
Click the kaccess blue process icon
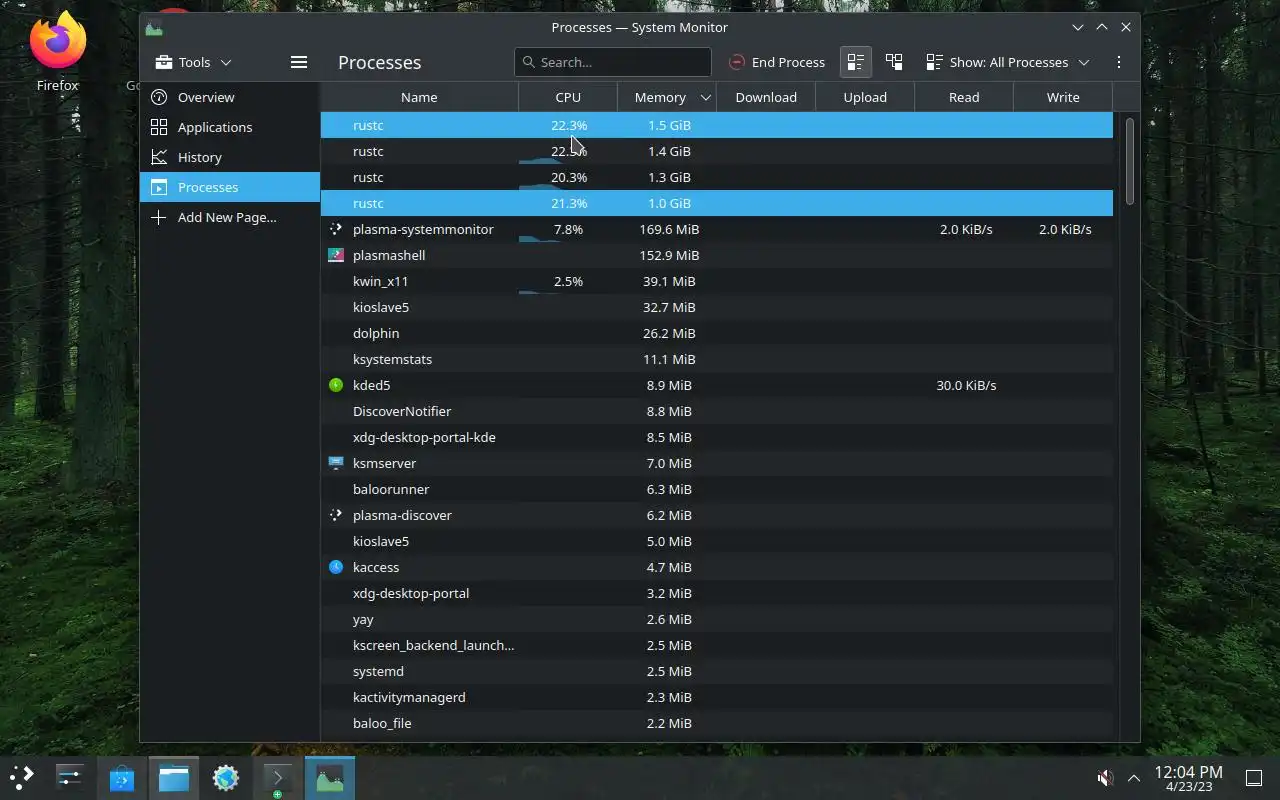pyautogui.click(x=336, y=567)
